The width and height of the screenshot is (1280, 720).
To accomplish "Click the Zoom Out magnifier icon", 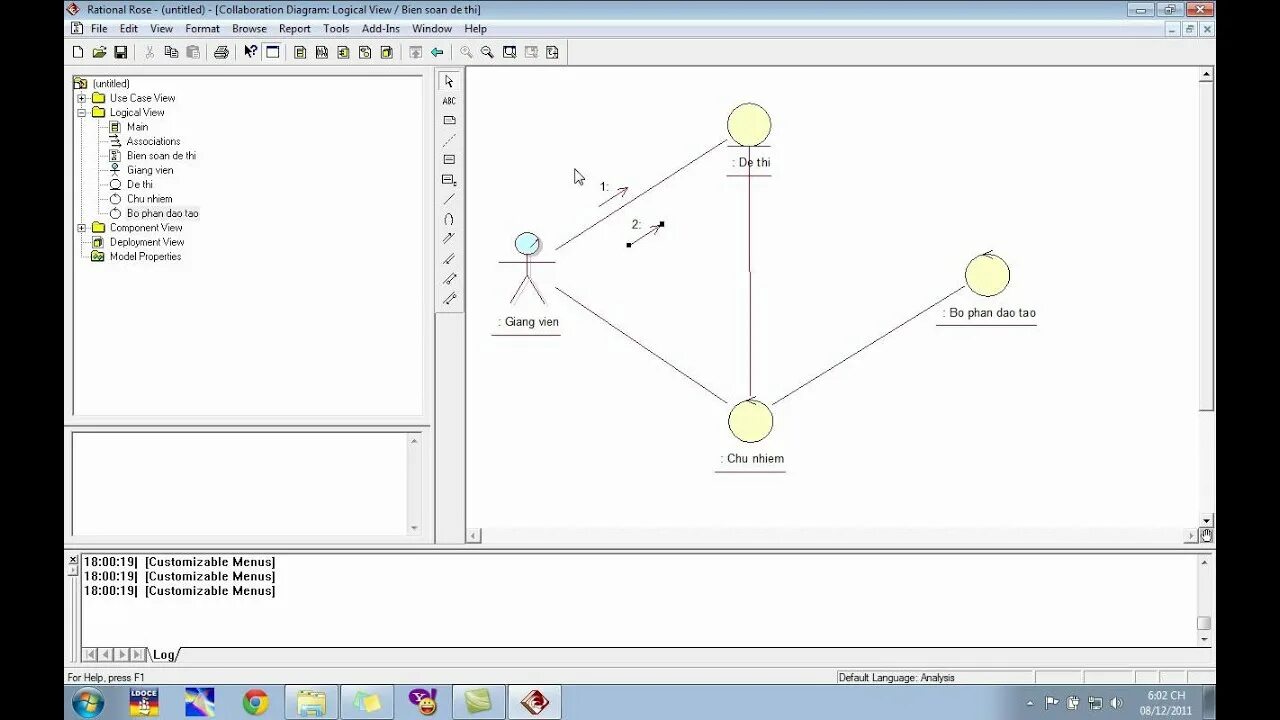I will coord(487,52).
